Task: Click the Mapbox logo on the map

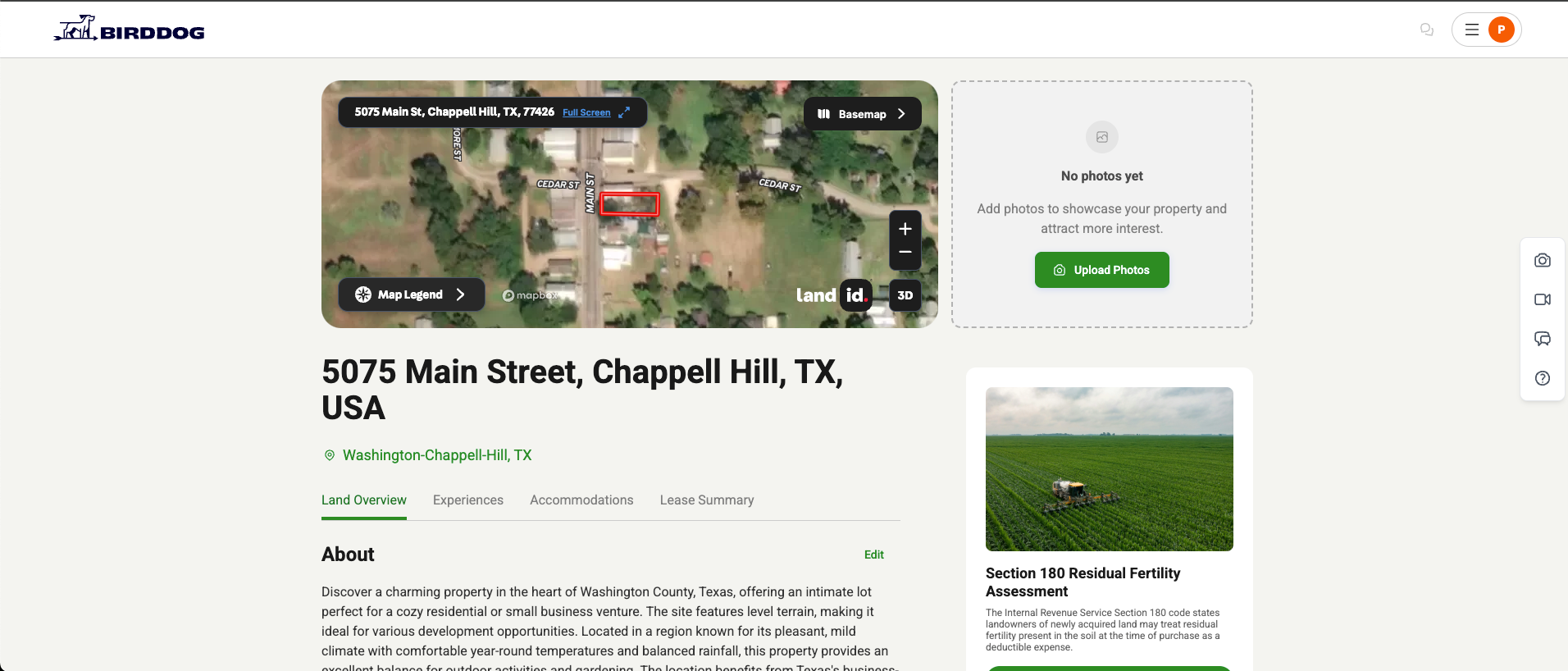Action: click(530, 295)
